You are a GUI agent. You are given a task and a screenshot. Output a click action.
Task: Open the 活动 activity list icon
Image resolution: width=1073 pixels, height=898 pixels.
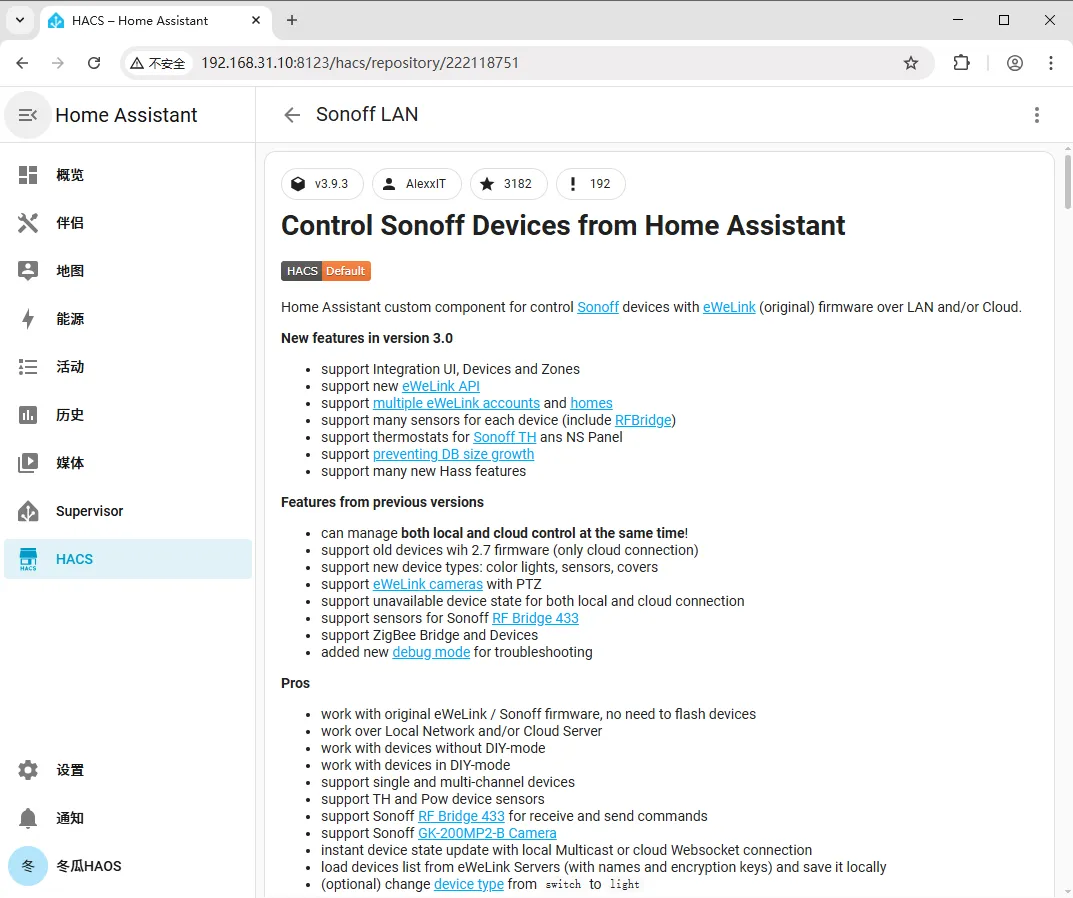pyautogui.click(x=27, y=367)
